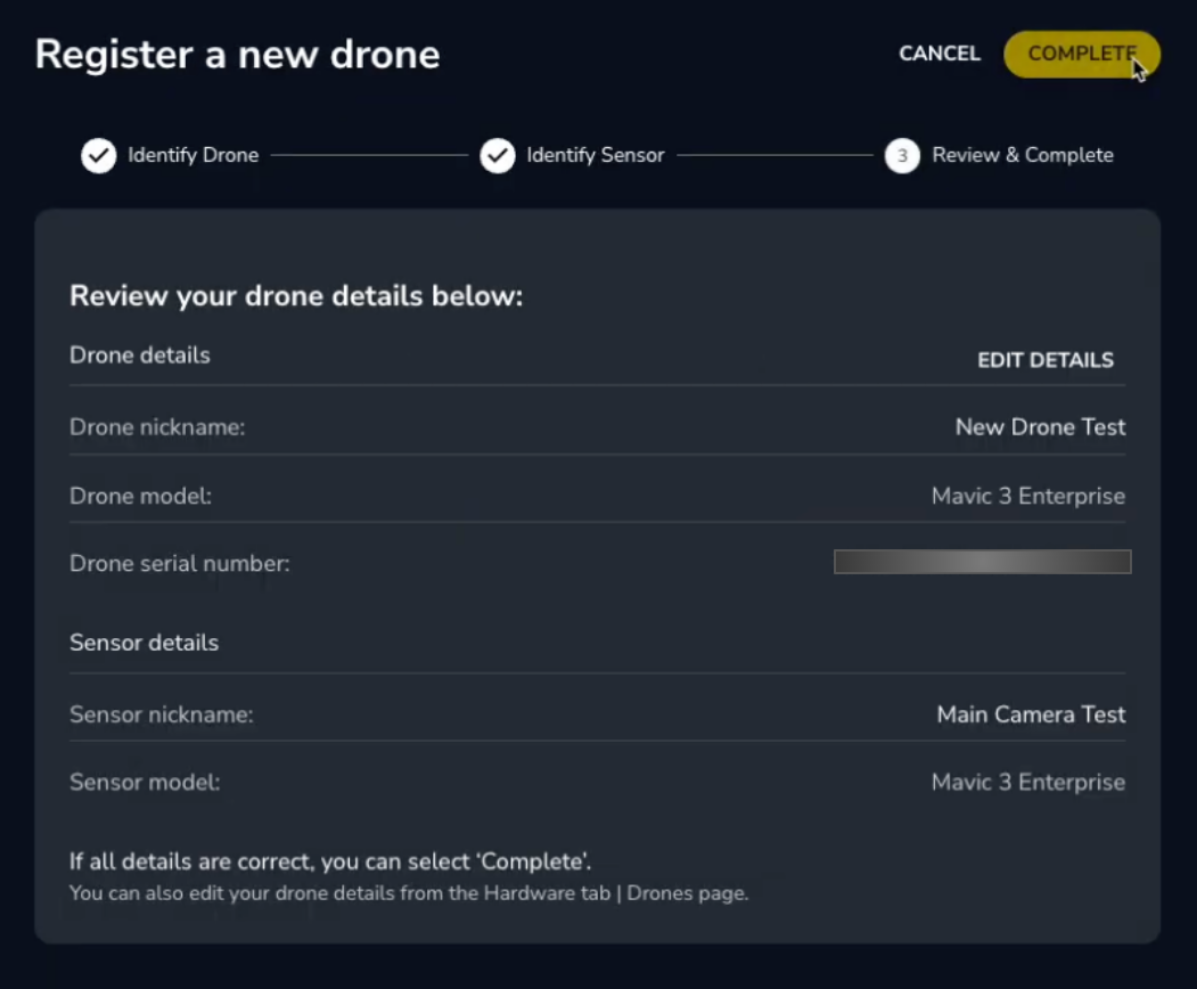
Task: Select the Review & Complete step circle
Action: pyautogui.click(x=901, y=156)
